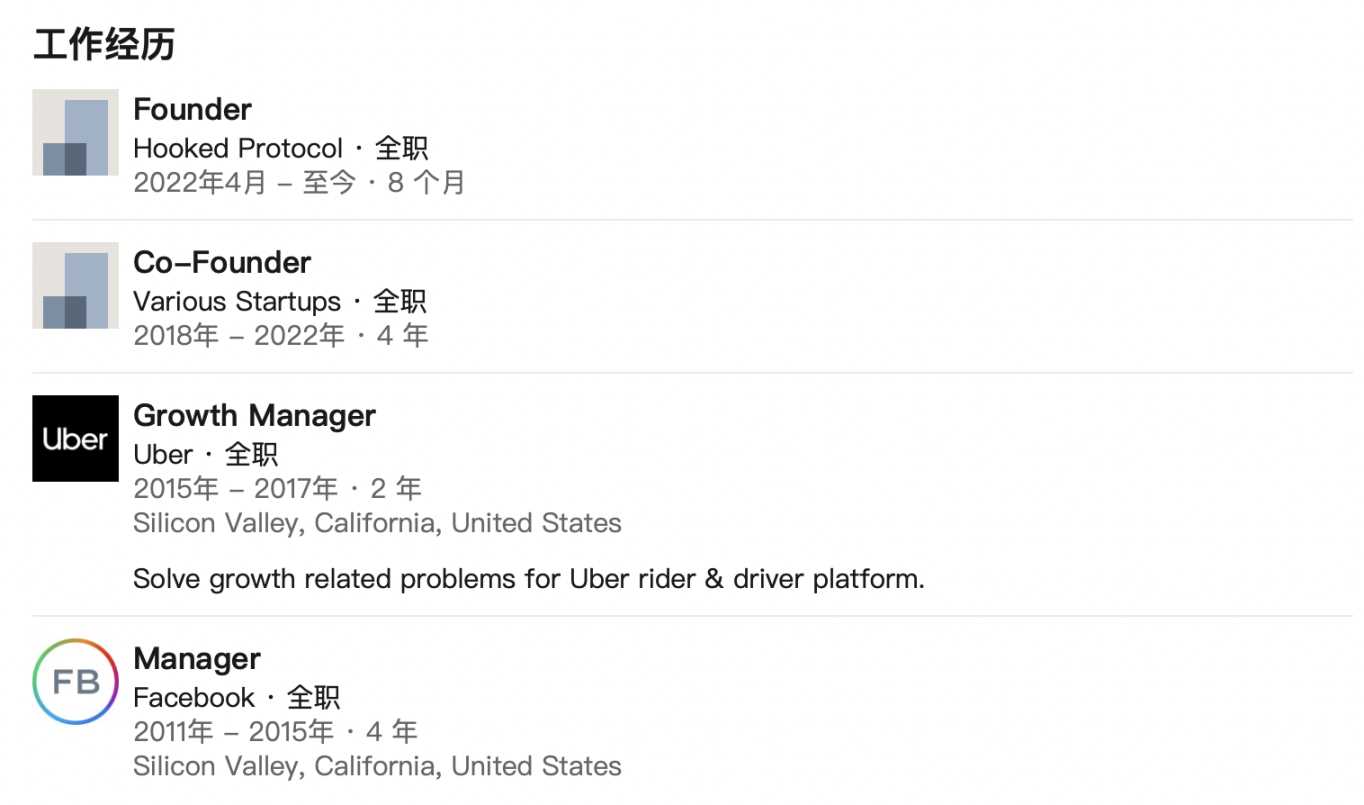Viewport: 1364px width, 805px height.
Task: Click the 工作经历 section heading
Action: 104,44
